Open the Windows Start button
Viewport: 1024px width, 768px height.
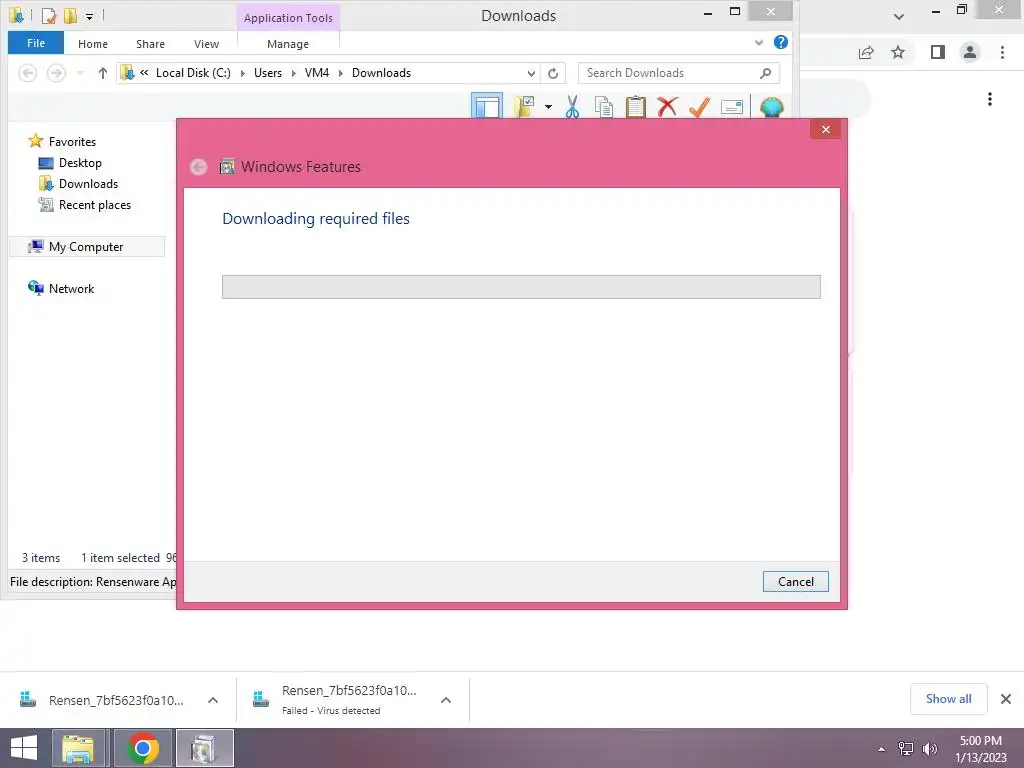pos(24,748)
